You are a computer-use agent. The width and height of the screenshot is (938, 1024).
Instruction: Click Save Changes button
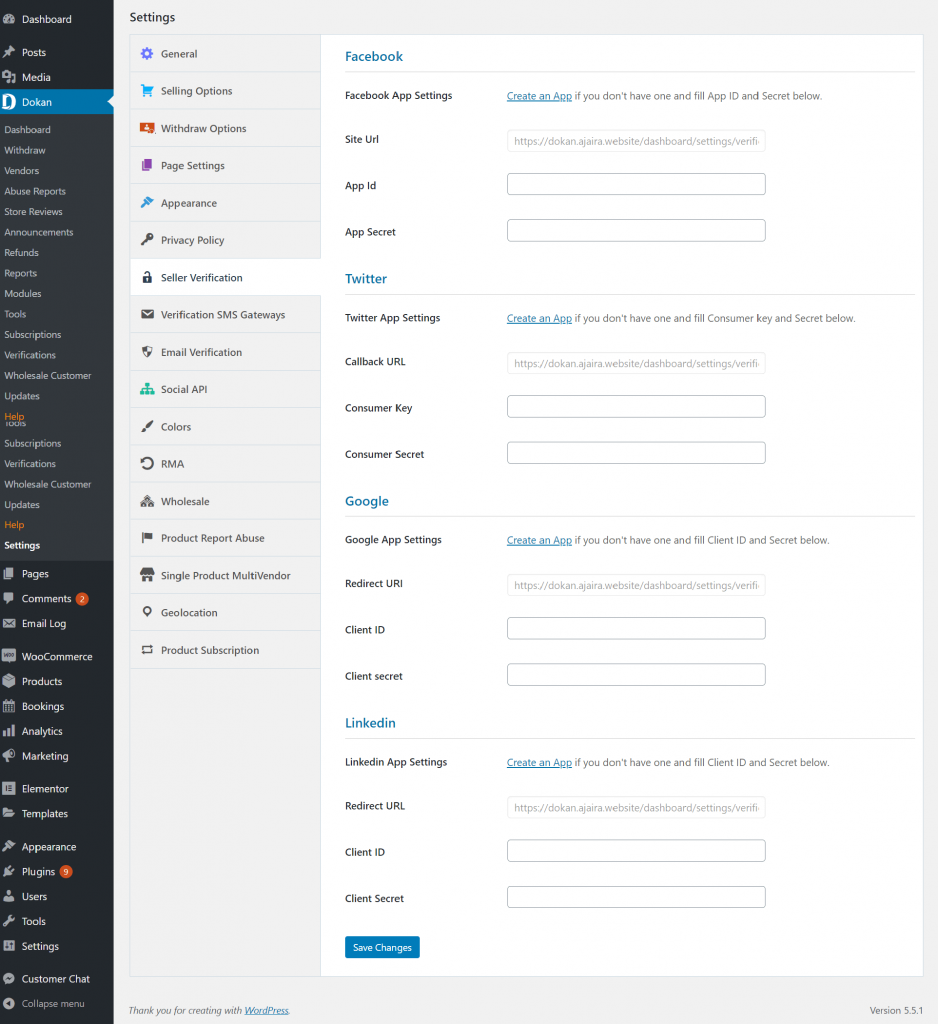[382, 947]
